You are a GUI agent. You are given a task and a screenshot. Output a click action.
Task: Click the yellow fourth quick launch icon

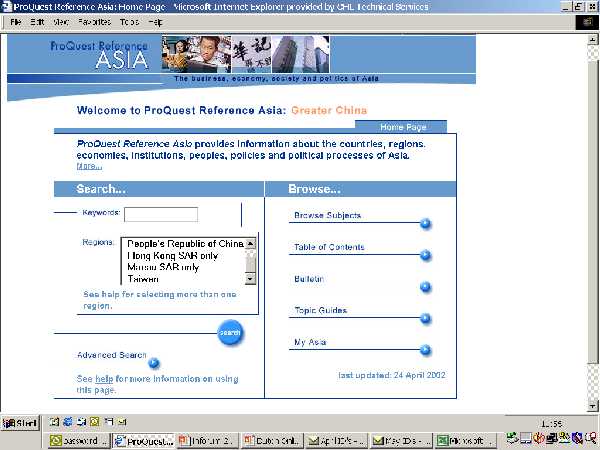pyautogui.click(x=95, y=422)
